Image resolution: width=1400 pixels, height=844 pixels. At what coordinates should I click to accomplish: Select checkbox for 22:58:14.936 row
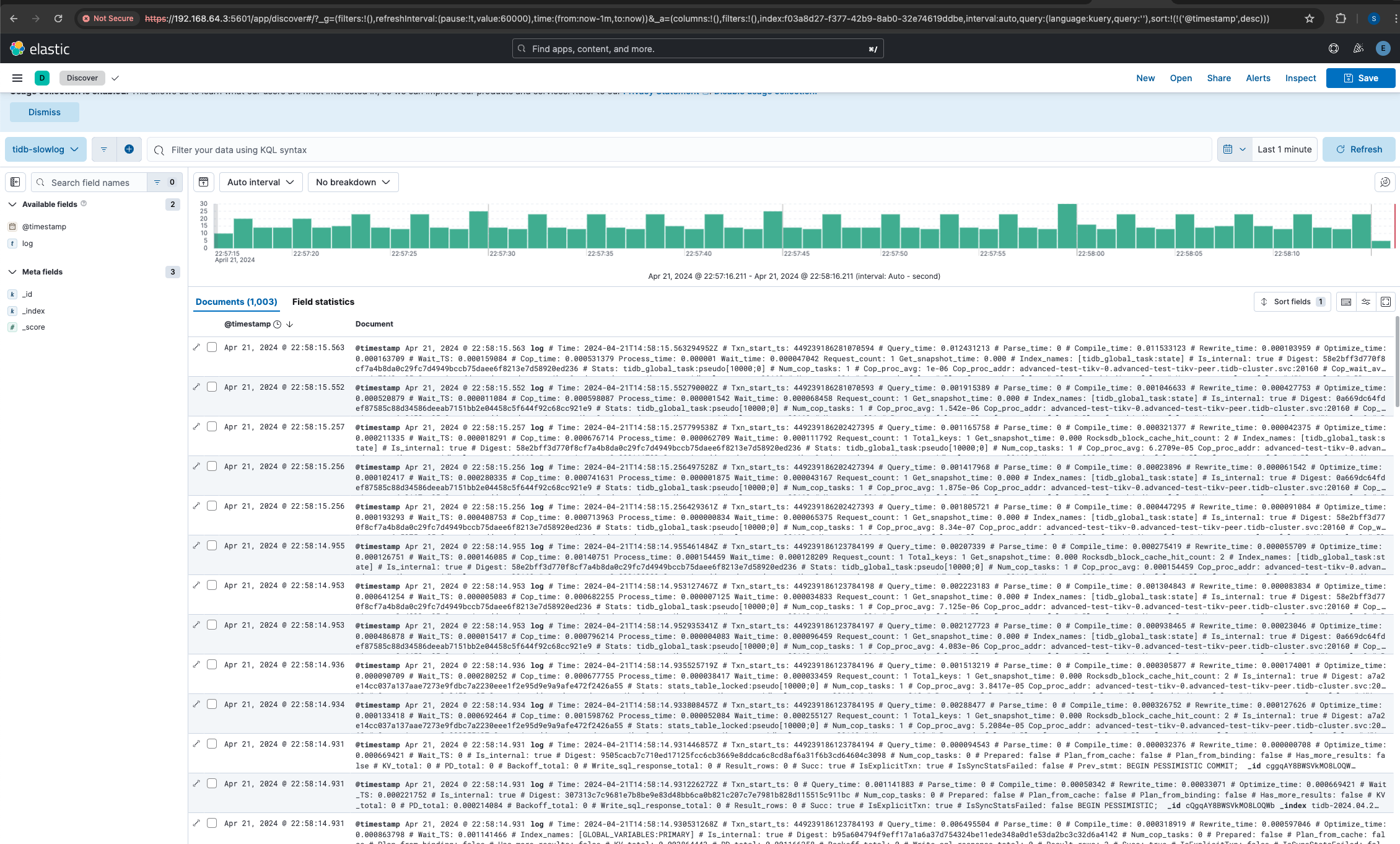[212, 664]
